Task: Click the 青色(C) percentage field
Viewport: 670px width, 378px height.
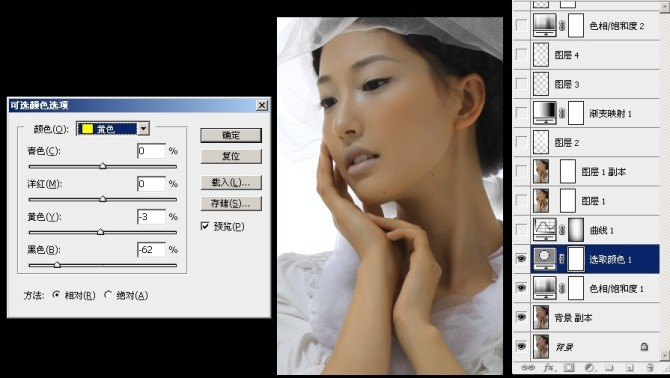Action: (151, 151)
